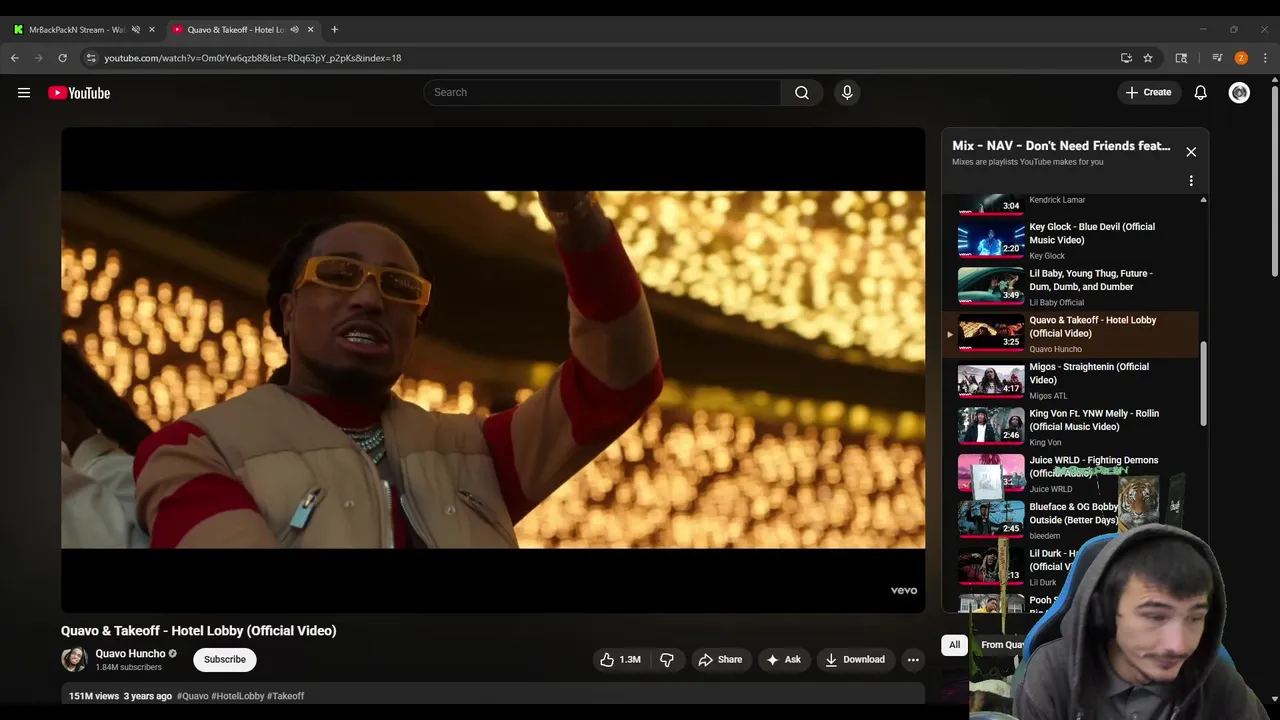The width and height of the screenshot is (1280, 720).
Task: Open the YouTube hamburger guide menu
Action: pos(24,93)
